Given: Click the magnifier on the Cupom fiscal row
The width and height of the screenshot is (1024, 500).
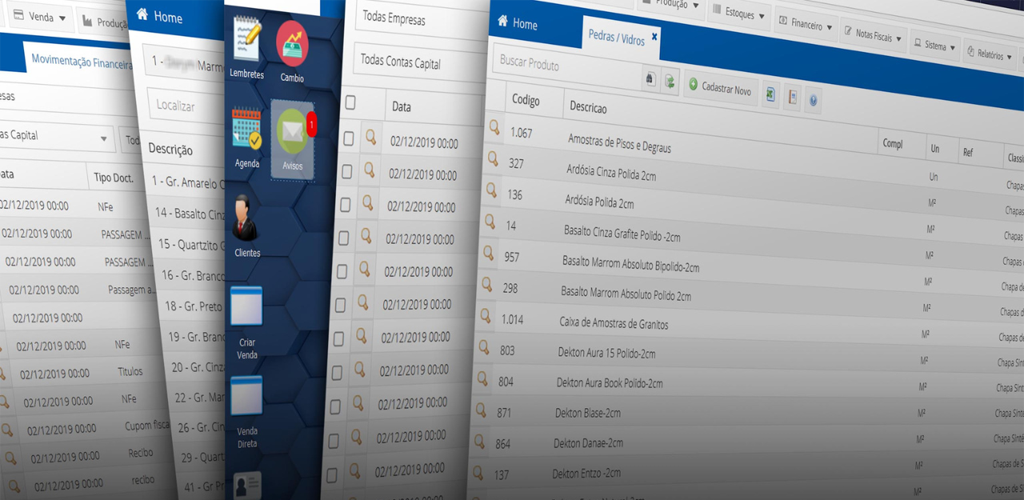Looking at the screenshot, I should (x=7, y=430).
